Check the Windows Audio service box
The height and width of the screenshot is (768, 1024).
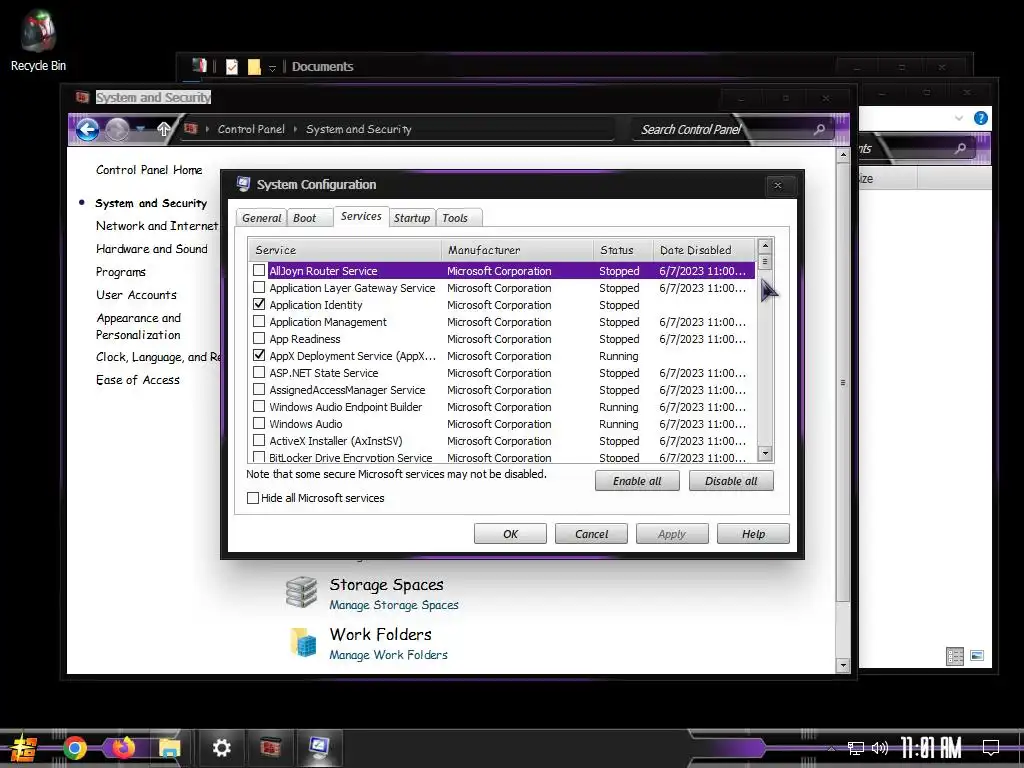(259, 423)
